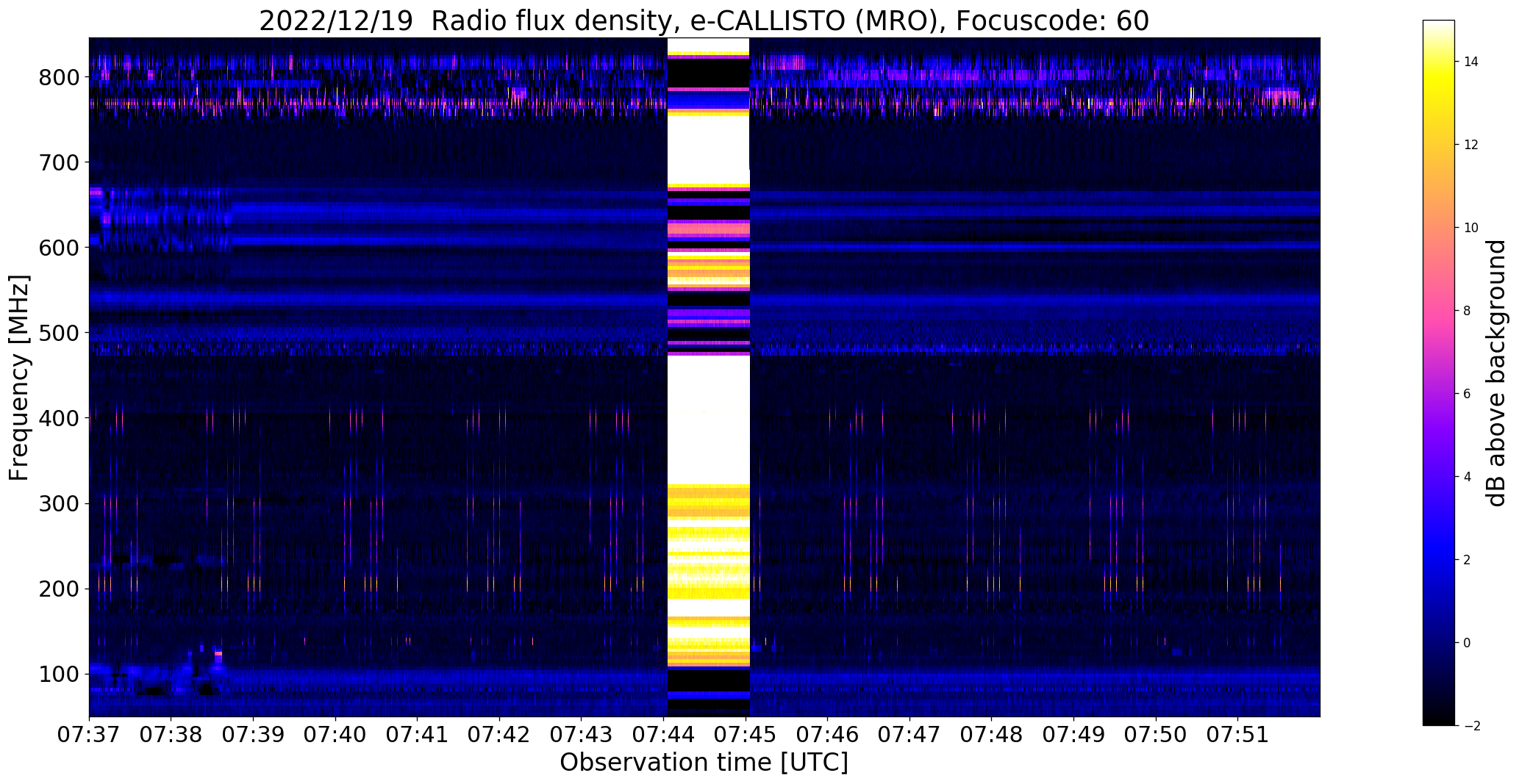Click the 600 frequency tick label

point(60,248)
